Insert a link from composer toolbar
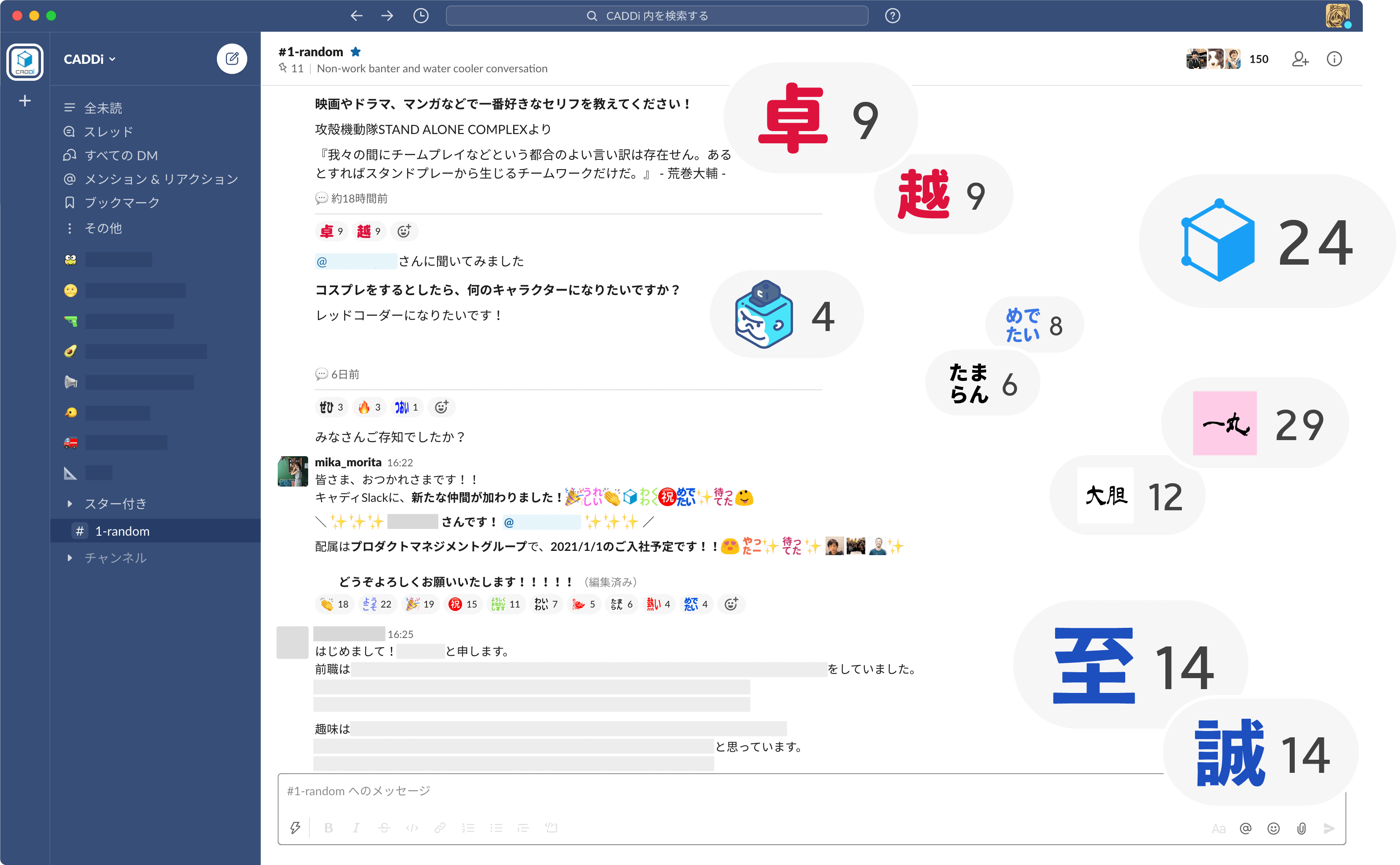Screen dimensions: 1400x865 click(440, 828)
